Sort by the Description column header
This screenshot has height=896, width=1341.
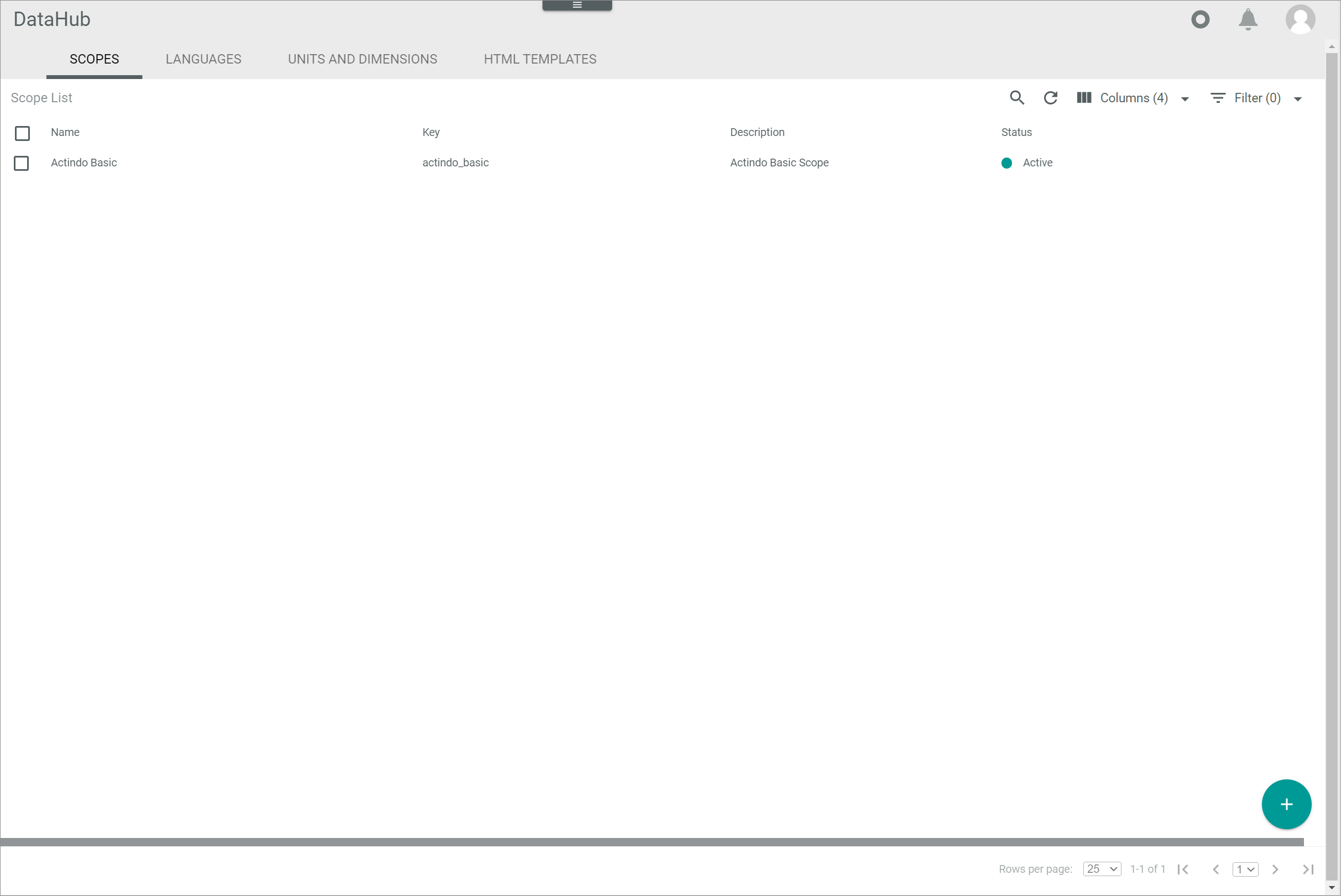coord(757,132)
